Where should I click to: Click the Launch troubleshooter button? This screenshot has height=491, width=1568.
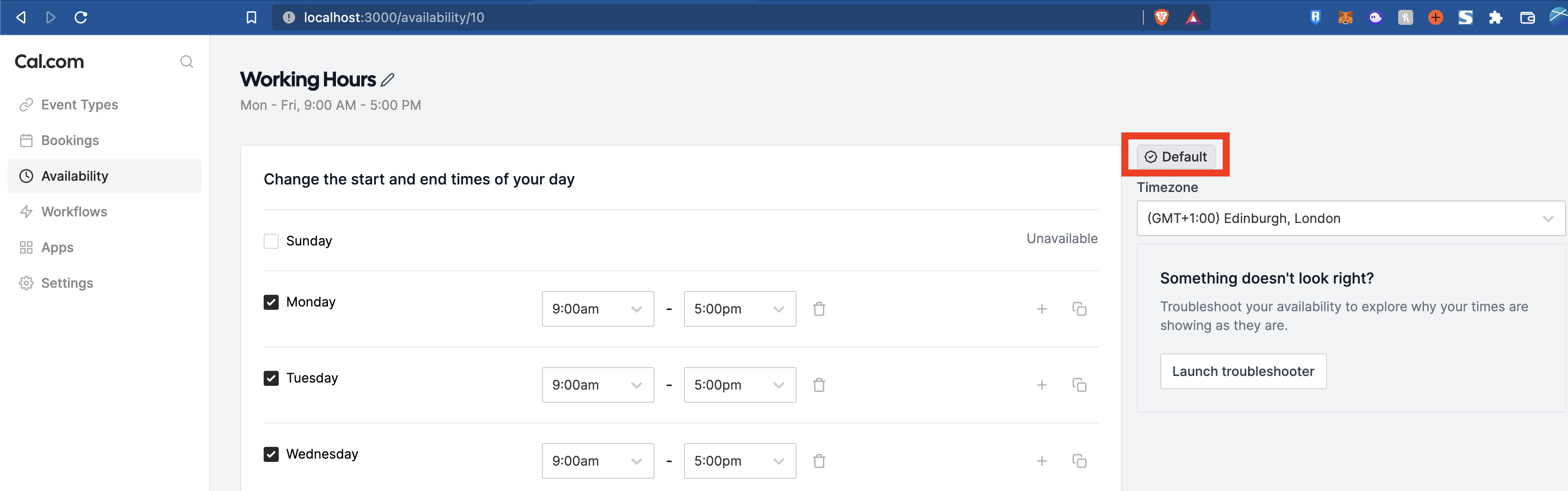[x=1242, y=372]
